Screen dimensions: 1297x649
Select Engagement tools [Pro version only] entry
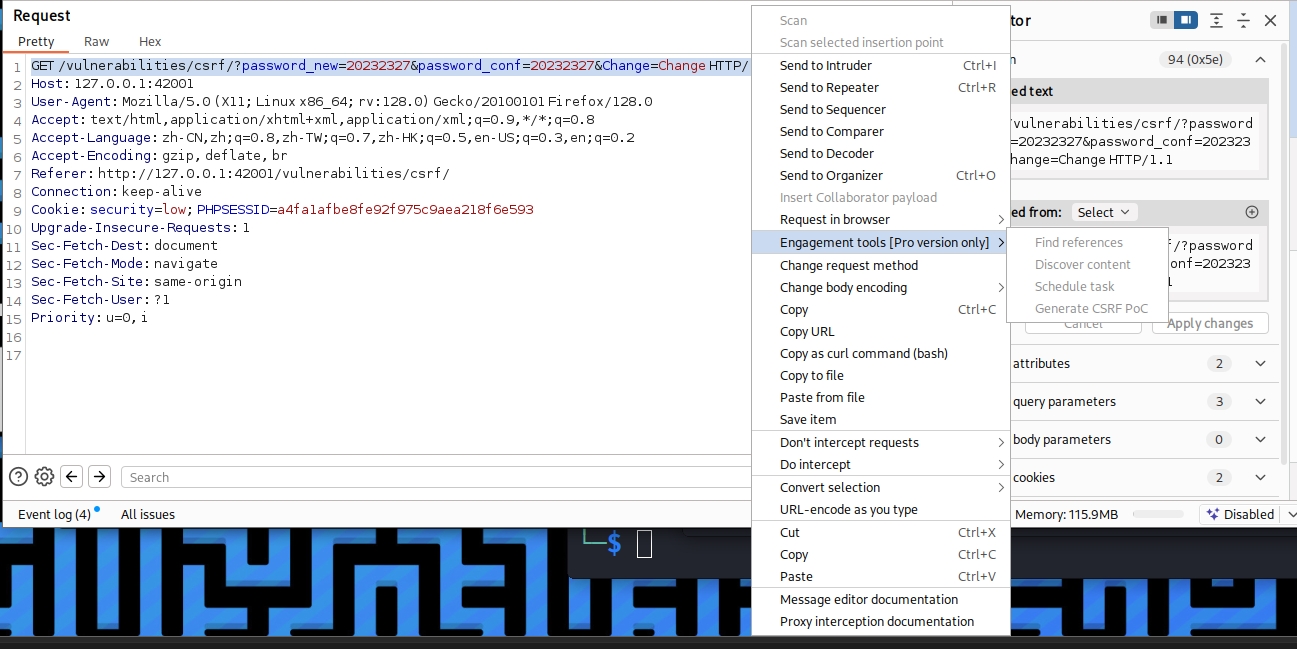(x=880, y=243)
